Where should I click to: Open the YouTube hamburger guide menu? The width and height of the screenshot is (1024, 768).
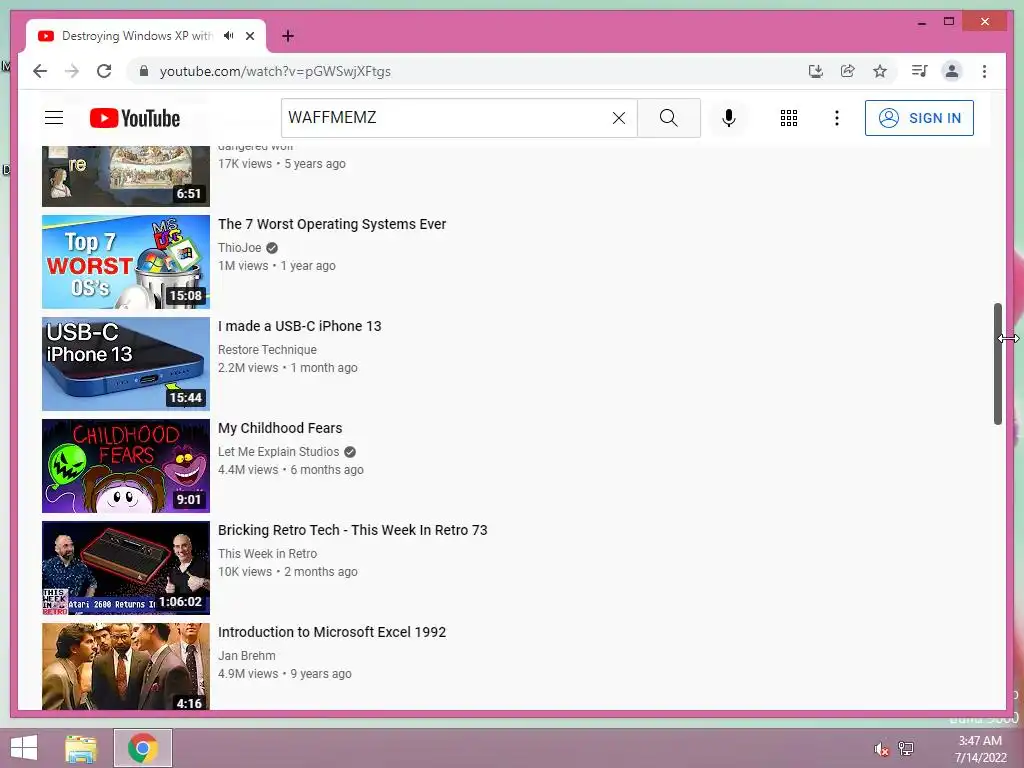[54, 118]
